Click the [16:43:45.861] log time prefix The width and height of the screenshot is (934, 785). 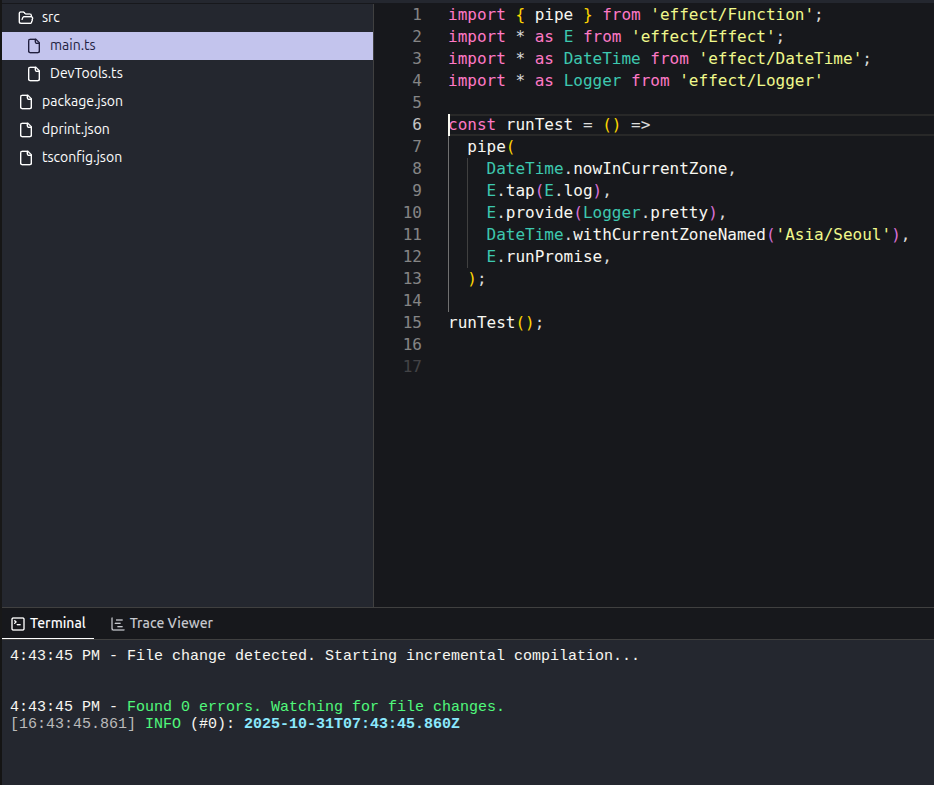[73, 724]
